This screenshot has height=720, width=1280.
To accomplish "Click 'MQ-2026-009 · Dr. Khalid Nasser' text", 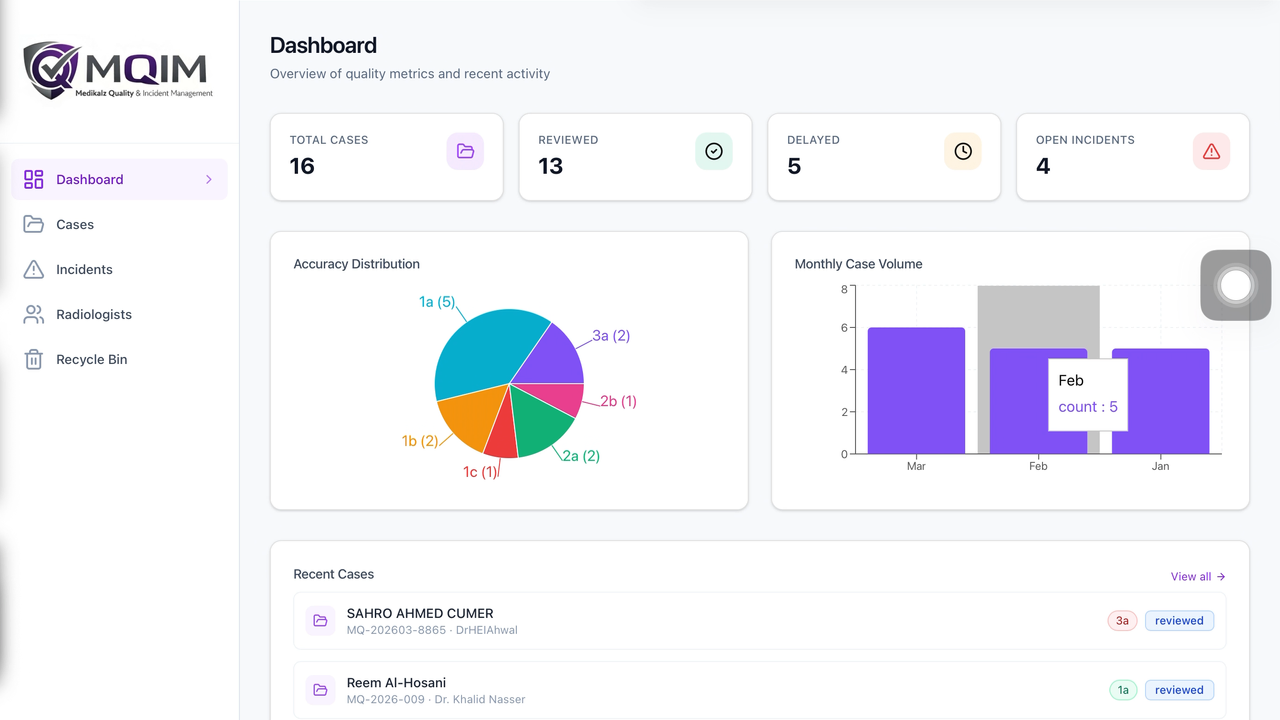I will 436,699.
